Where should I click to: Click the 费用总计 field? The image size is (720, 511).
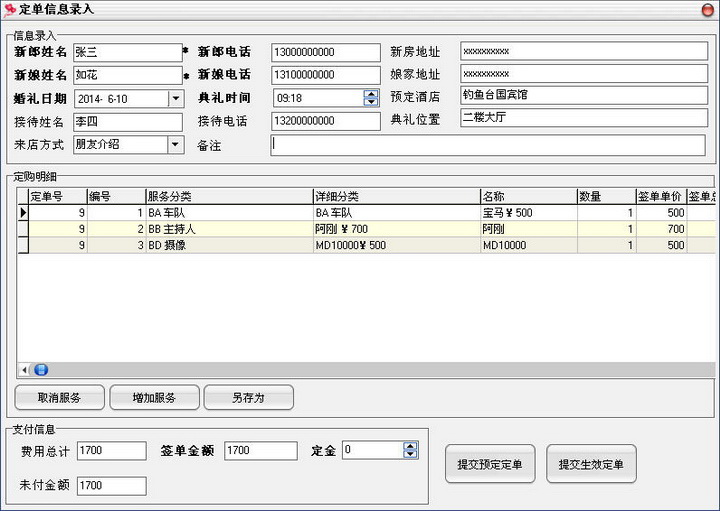point(112,450)
